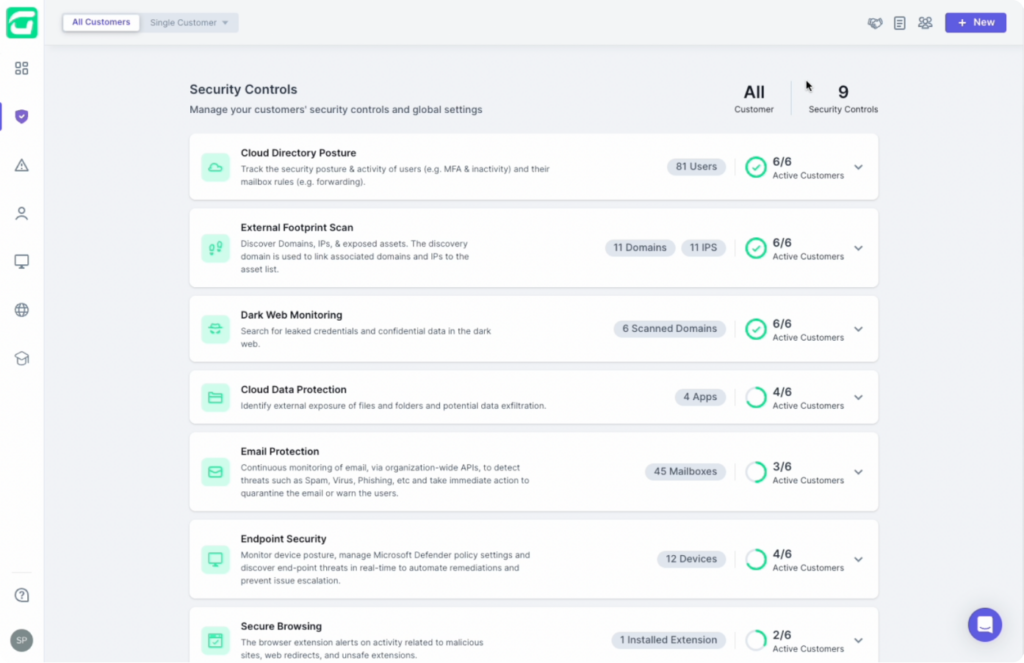Open the devices monitor sidebar icon

(x=22, y=262)
